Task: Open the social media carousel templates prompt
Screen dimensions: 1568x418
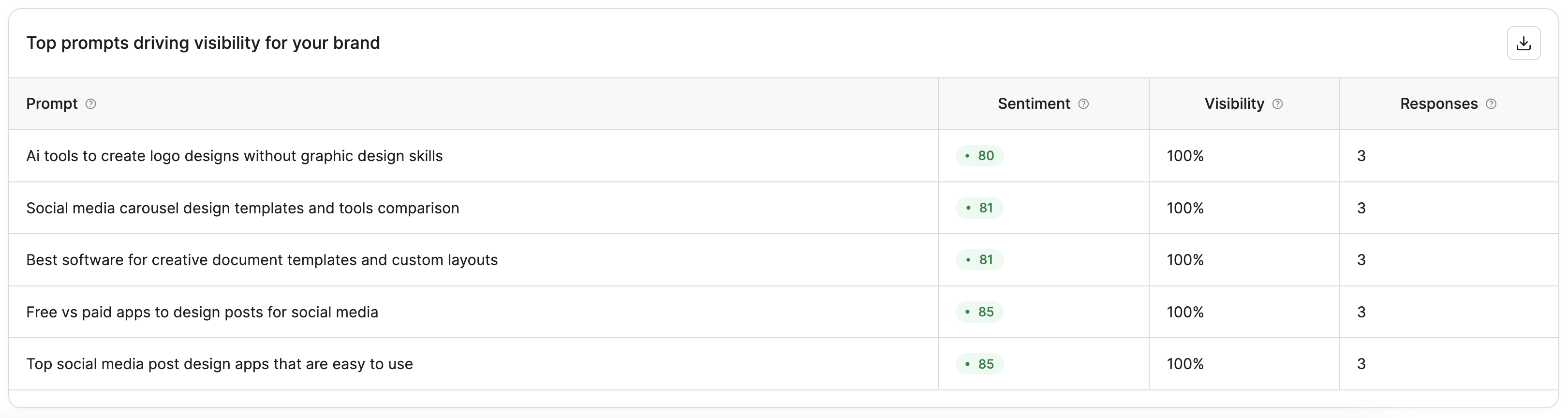Action: coord(242,208)
